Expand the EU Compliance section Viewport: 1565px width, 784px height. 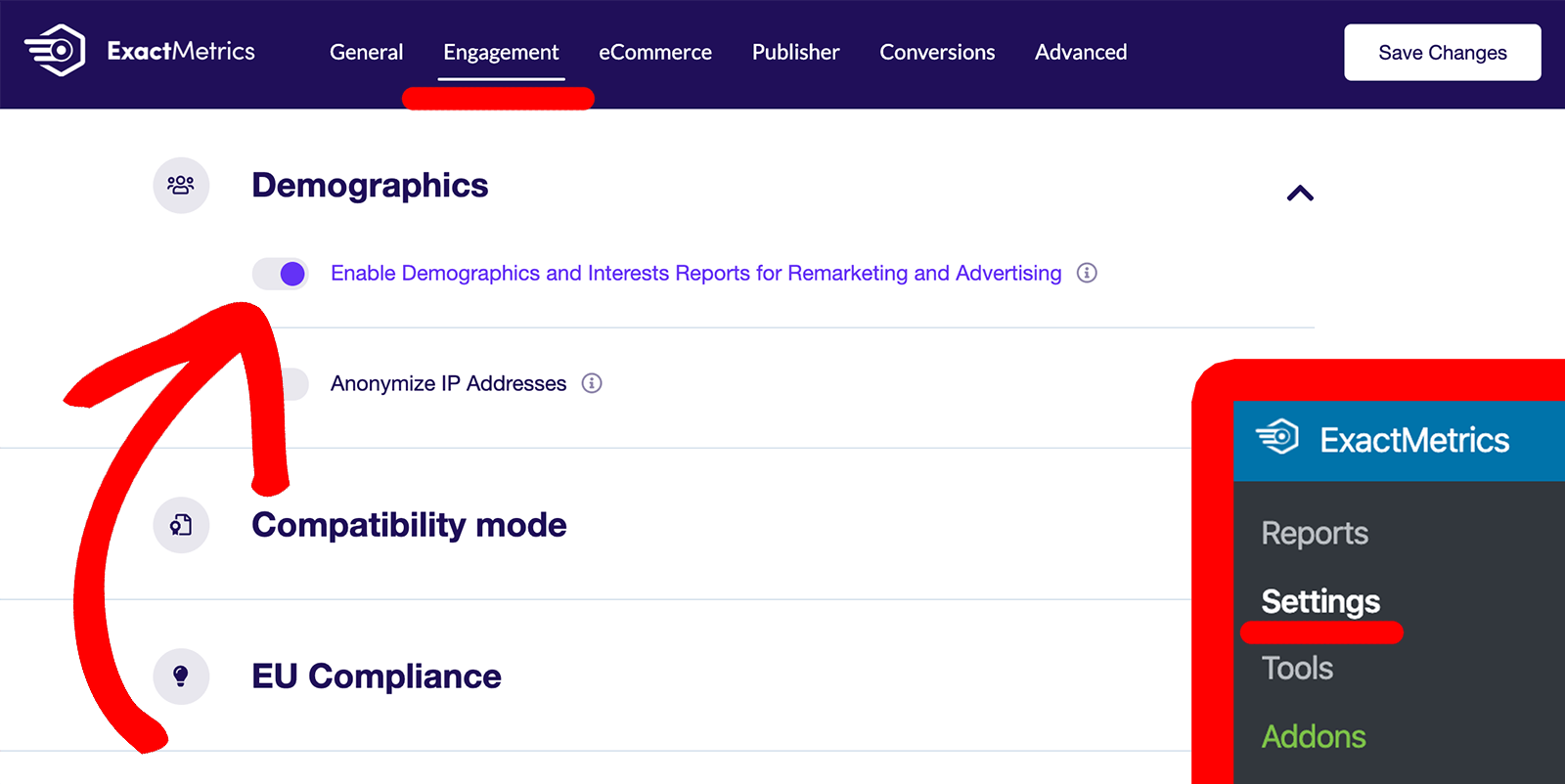pos(377,676)
